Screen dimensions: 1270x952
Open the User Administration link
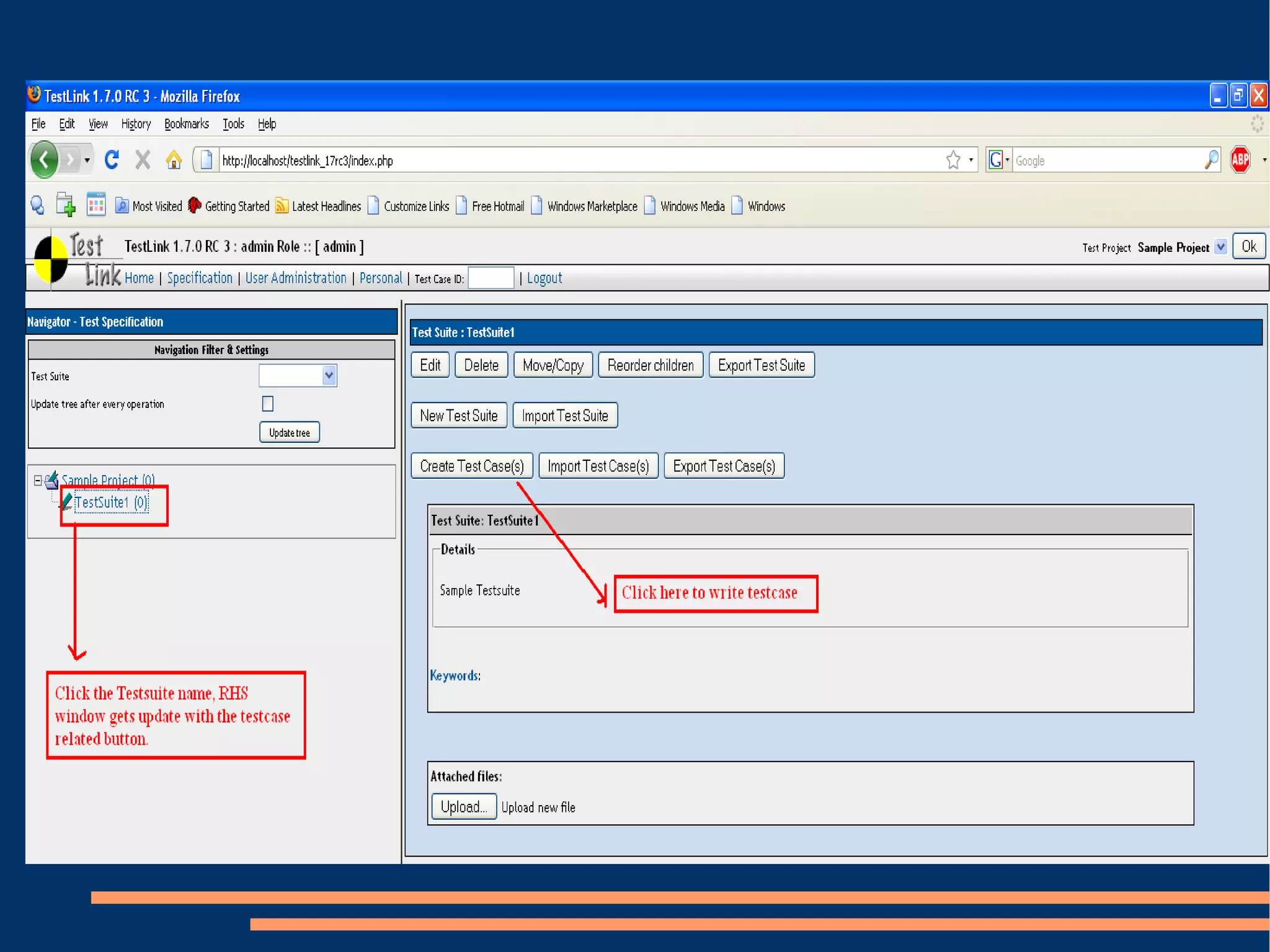(296, 278)
